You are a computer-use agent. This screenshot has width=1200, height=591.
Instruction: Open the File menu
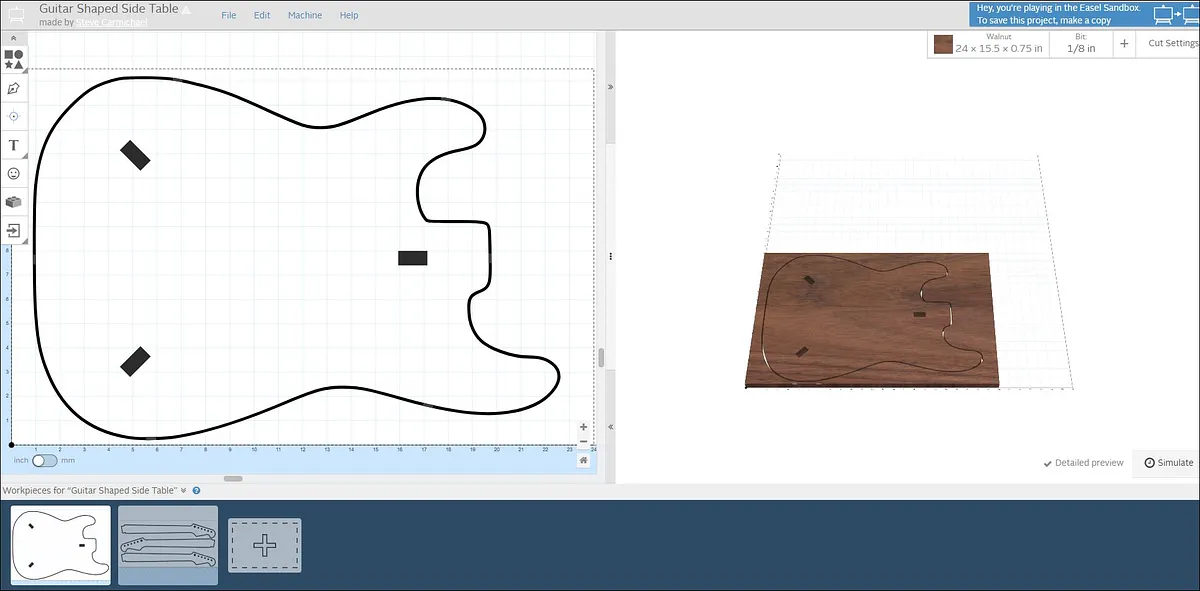[229, 15]
